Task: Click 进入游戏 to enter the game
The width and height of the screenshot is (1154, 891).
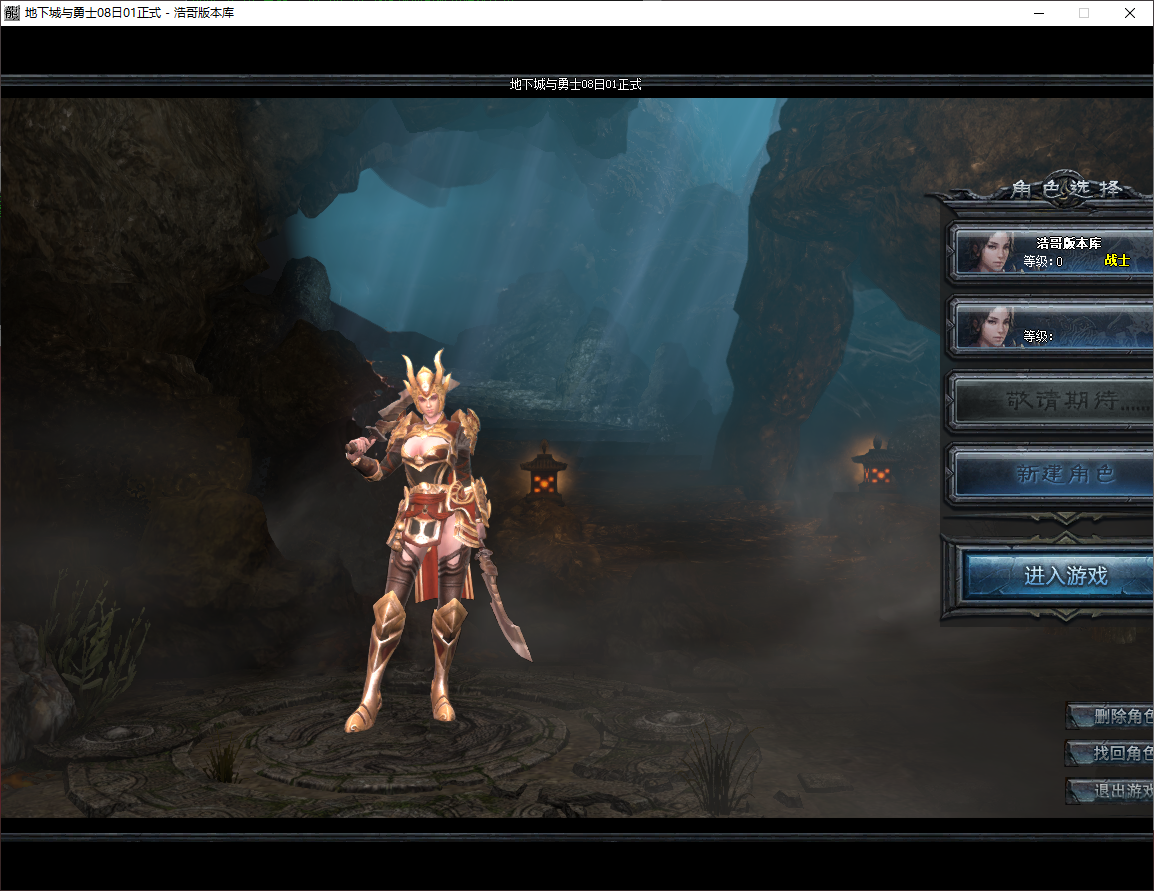Action: (1057, 575)
